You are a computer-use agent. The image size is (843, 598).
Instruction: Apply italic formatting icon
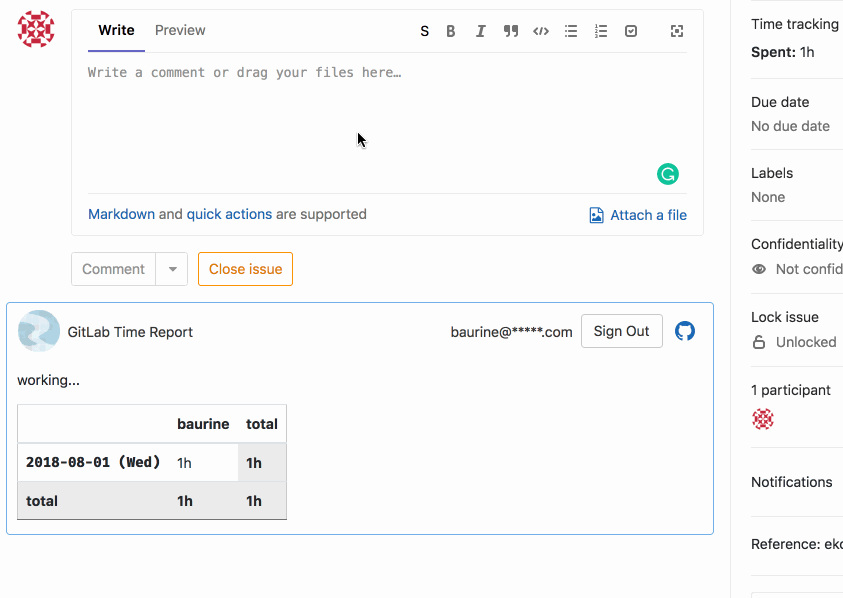tap(481, 31)
